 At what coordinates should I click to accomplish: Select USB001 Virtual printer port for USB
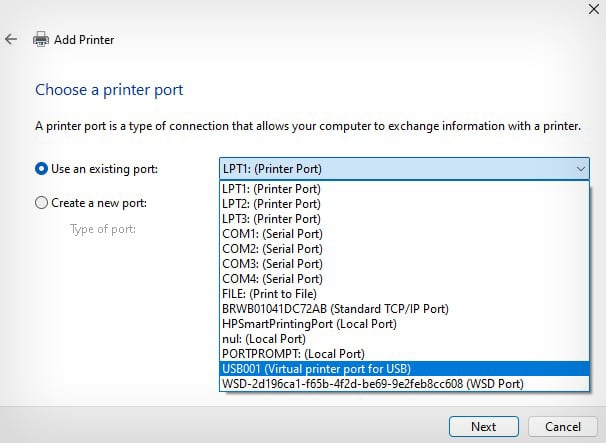316,369
